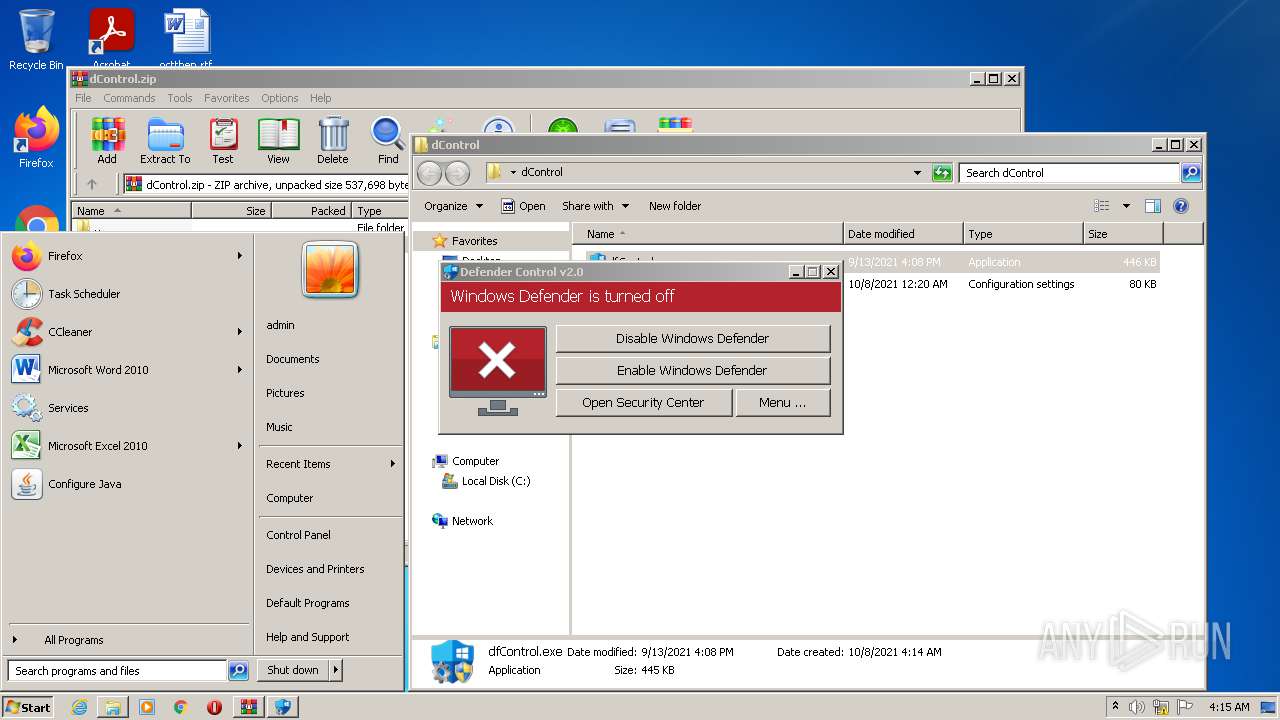This screenshot has width=1280, height=720.
Task: Switch to Defender Control via taskbar shield icon
Action: tap(283, 707)
